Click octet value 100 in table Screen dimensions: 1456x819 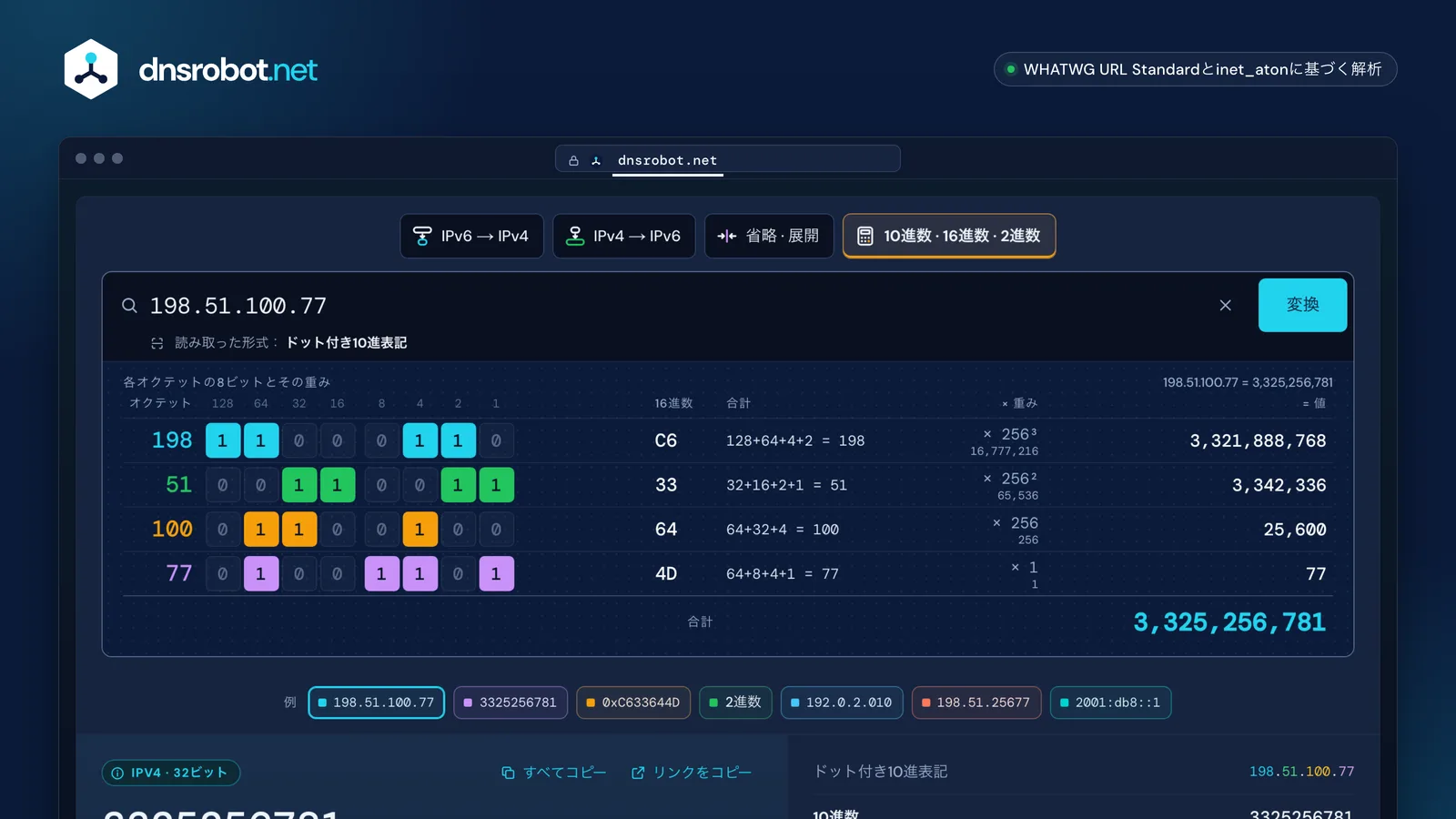(172, 530)
